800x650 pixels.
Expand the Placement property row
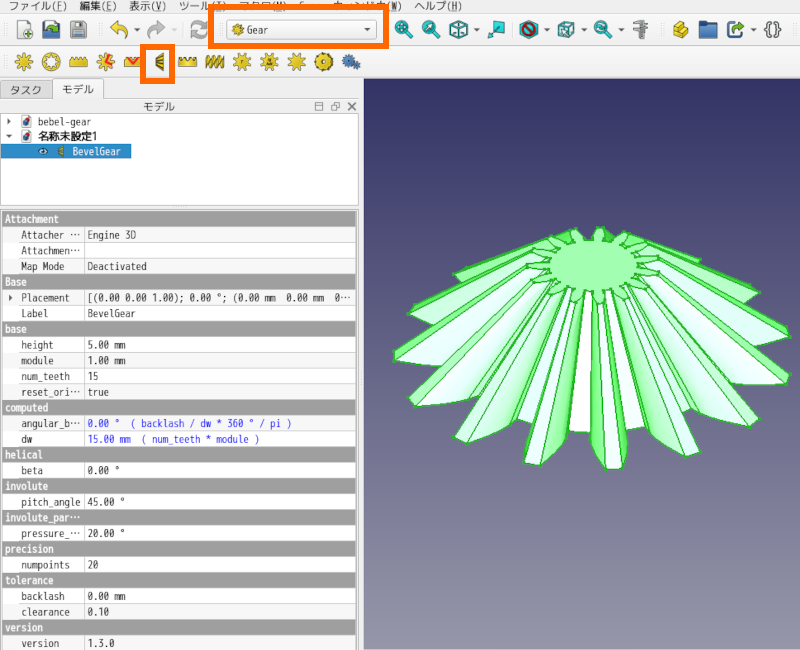[11, 298]
